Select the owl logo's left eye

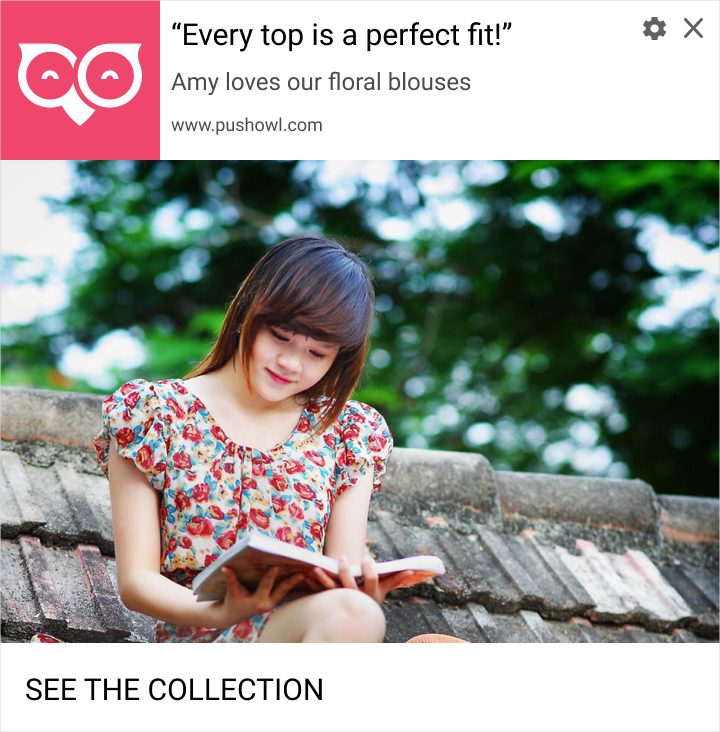click(x=49, y=77)
